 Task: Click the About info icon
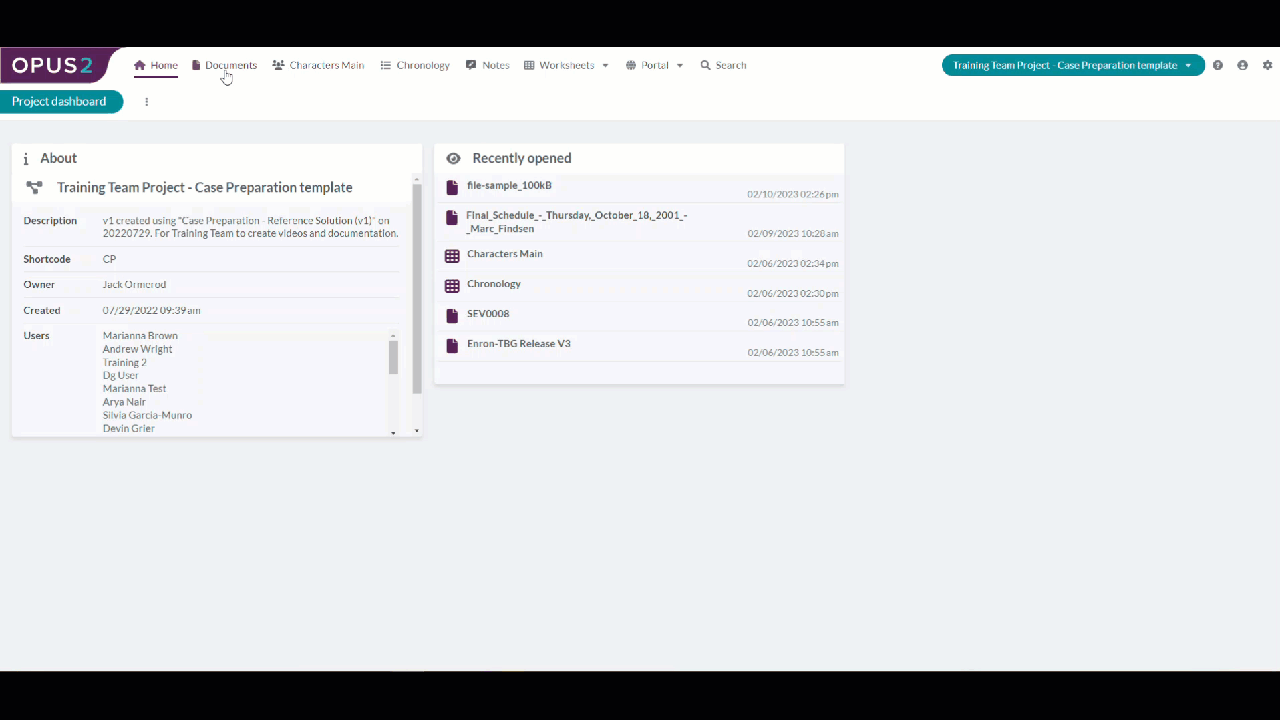point(26,159)
